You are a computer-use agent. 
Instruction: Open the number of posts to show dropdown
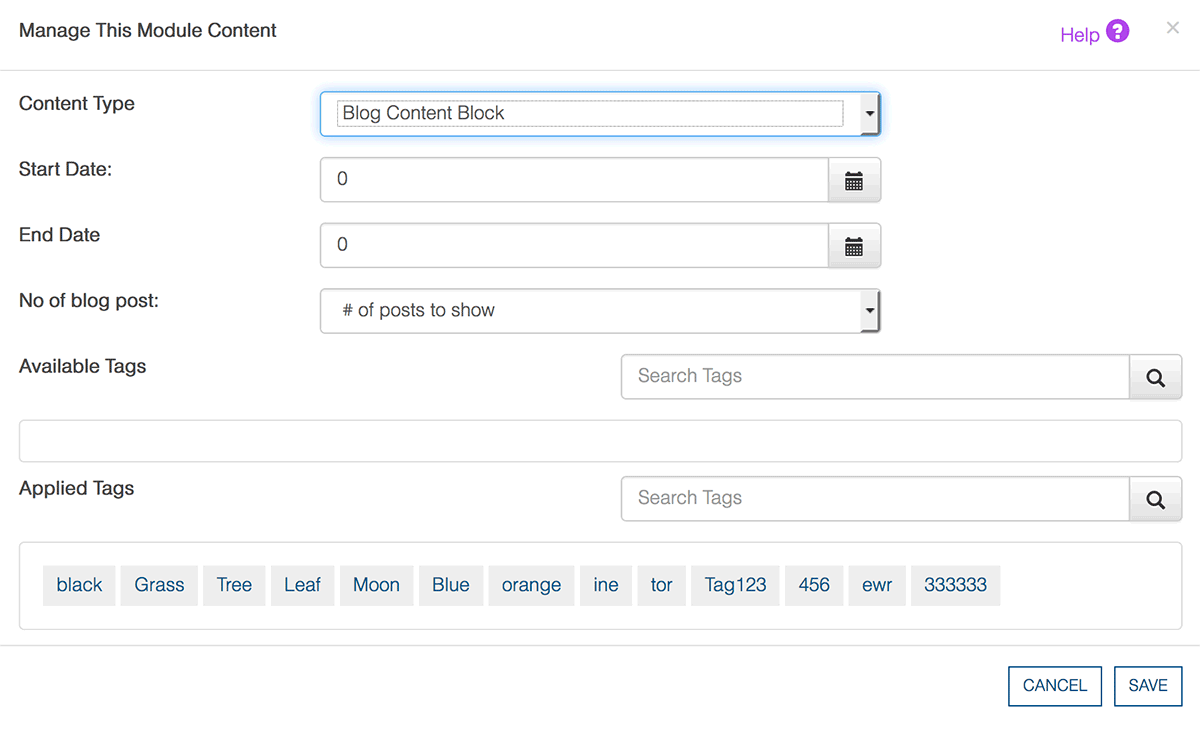[x=600, y=311]
